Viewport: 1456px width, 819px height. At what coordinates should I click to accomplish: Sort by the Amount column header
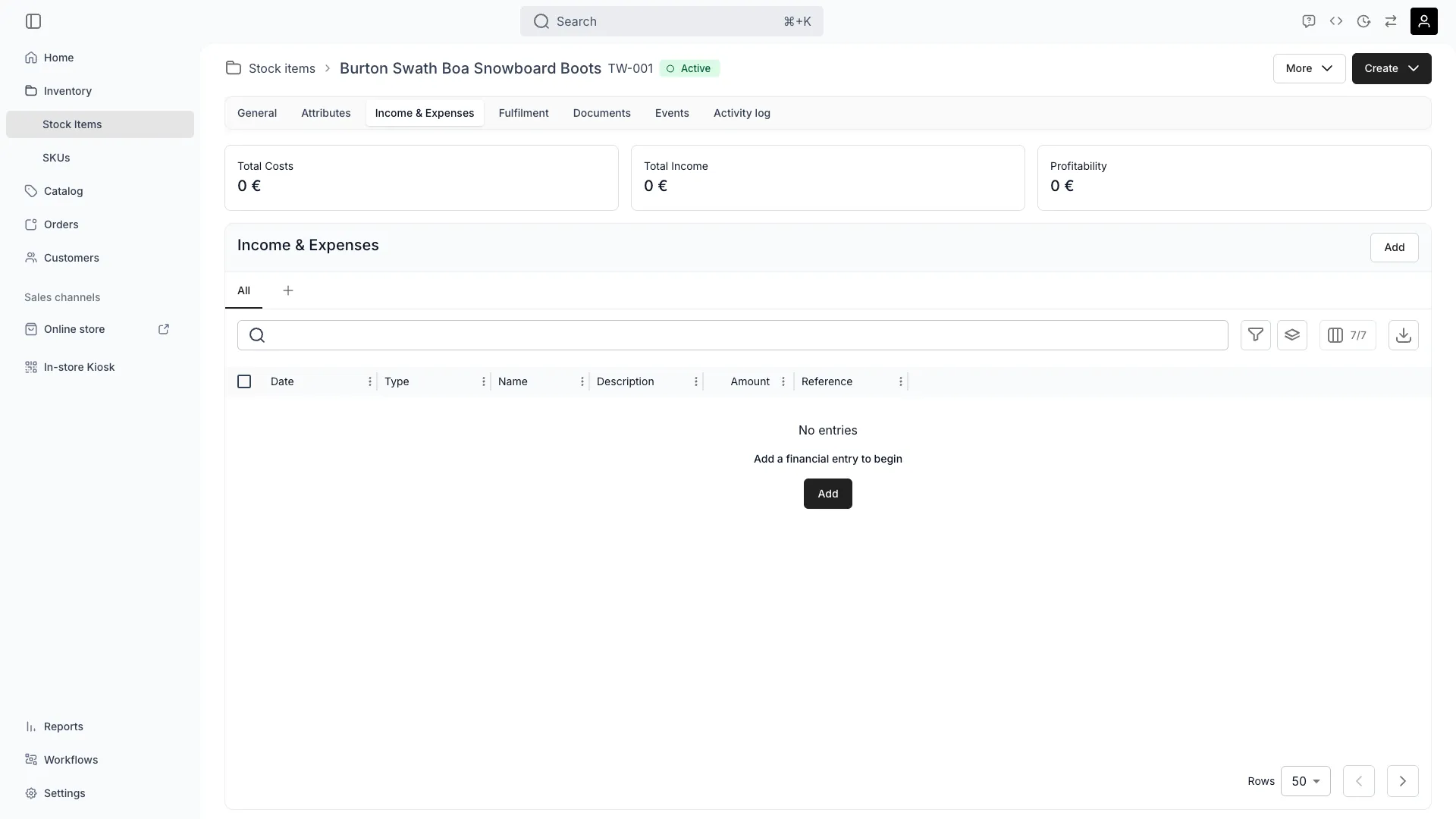click(x=750, y=381)
